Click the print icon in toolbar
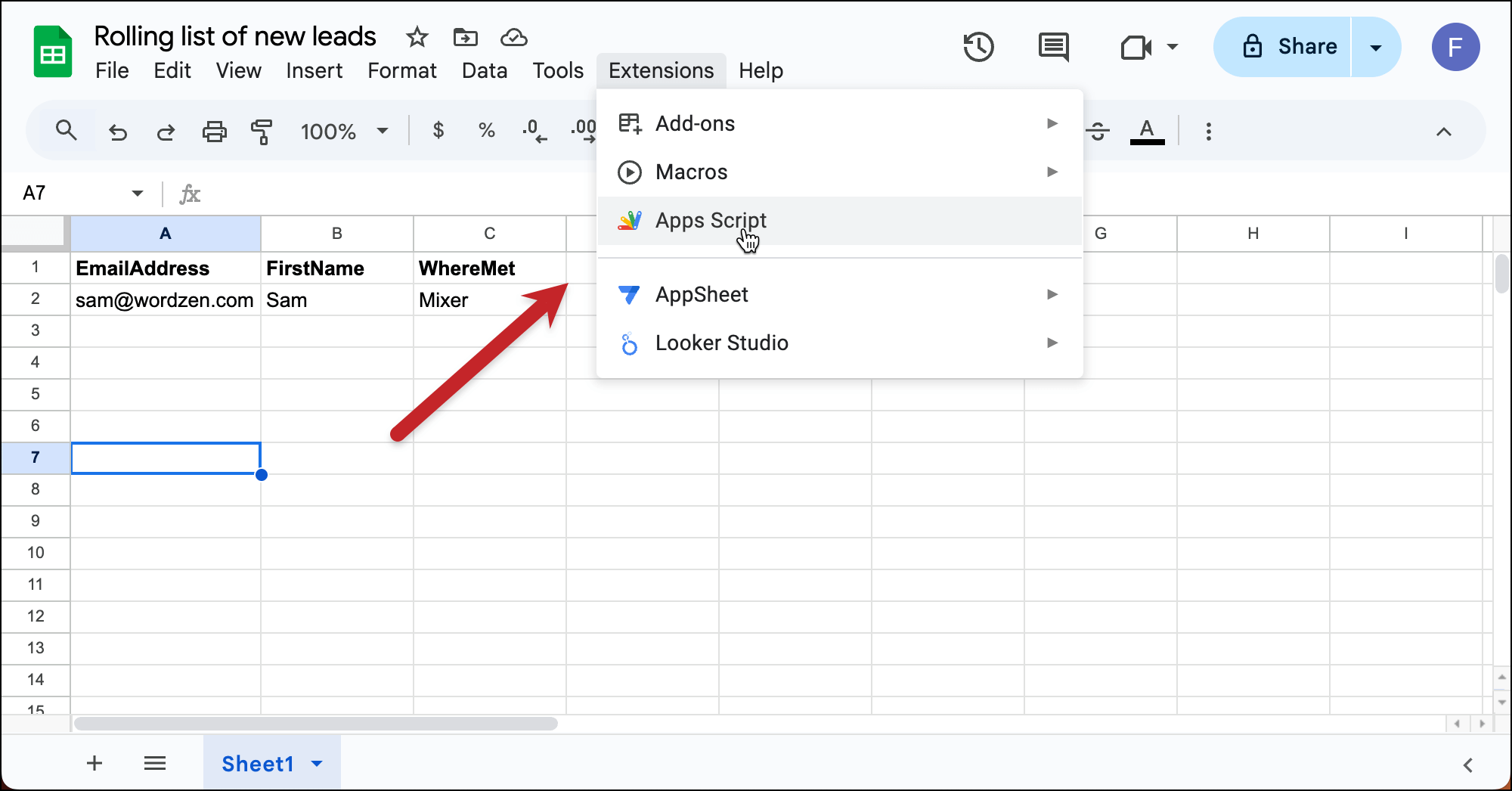The width and height of the screenshot is (1512, 791). pyautogui.click(x=215, y=132)
